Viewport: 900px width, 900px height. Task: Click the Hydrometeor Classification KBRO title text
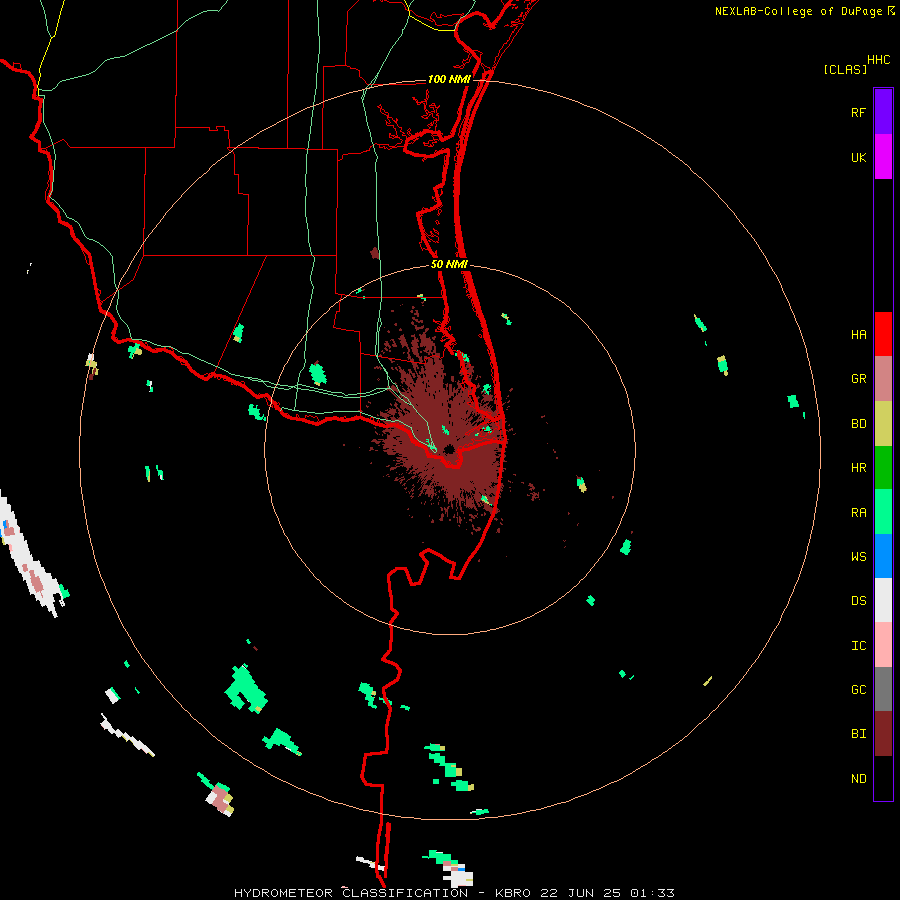[x=454, y=893]
